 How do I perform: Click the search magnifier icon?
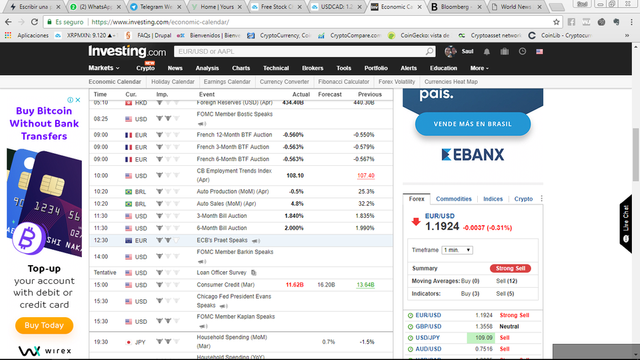tap(429, 51)
